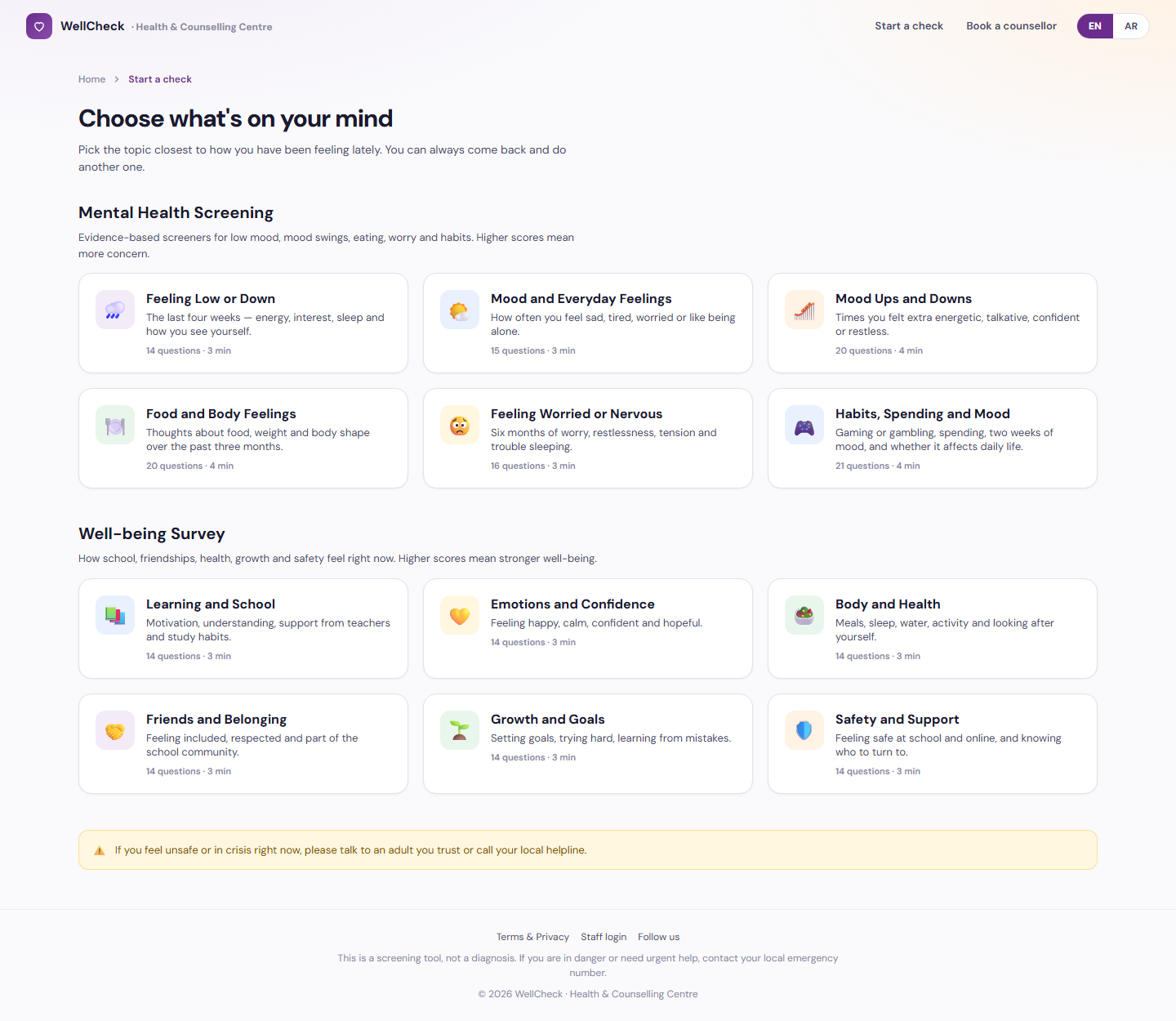Viewport: 1176px width, 1021px height.
Task: Click the yellow heart icon for Emotions and Confidence
Action: tap(460, 615)
